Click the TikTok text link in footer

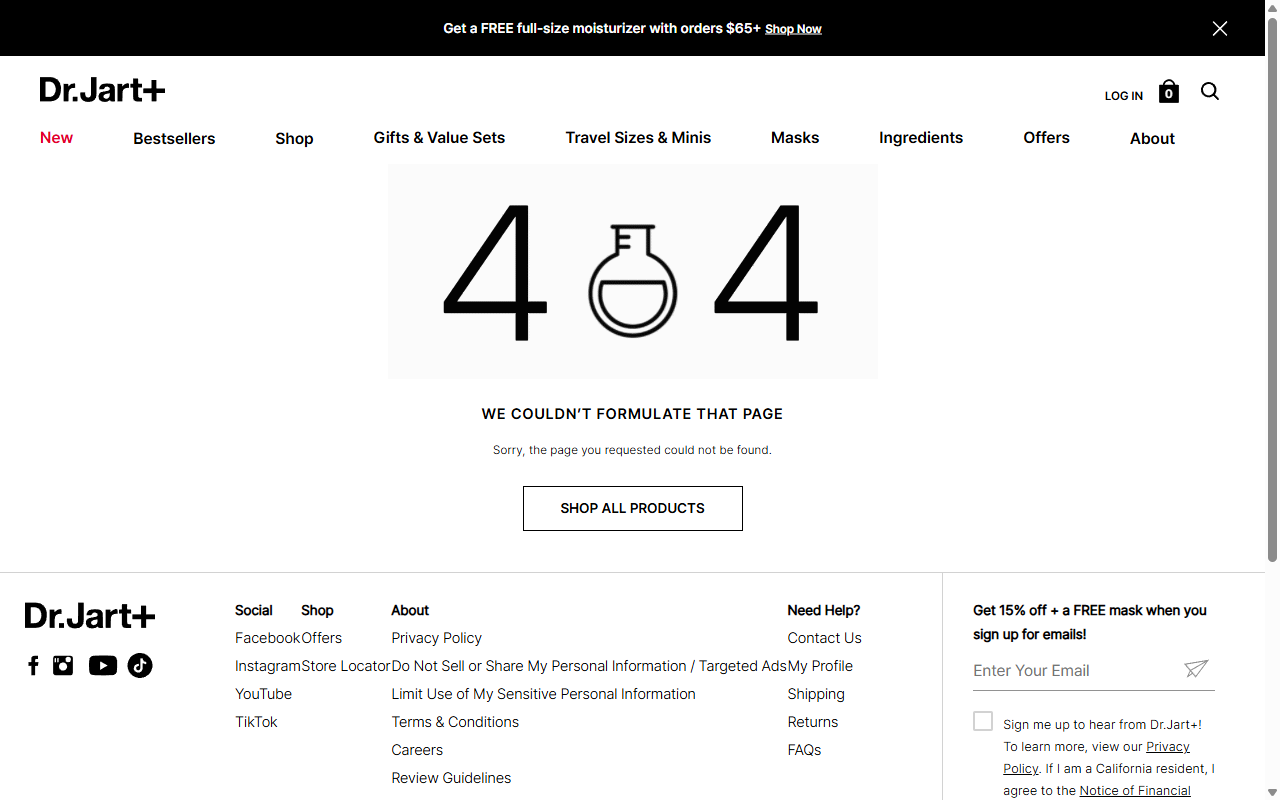click(256, 722)
